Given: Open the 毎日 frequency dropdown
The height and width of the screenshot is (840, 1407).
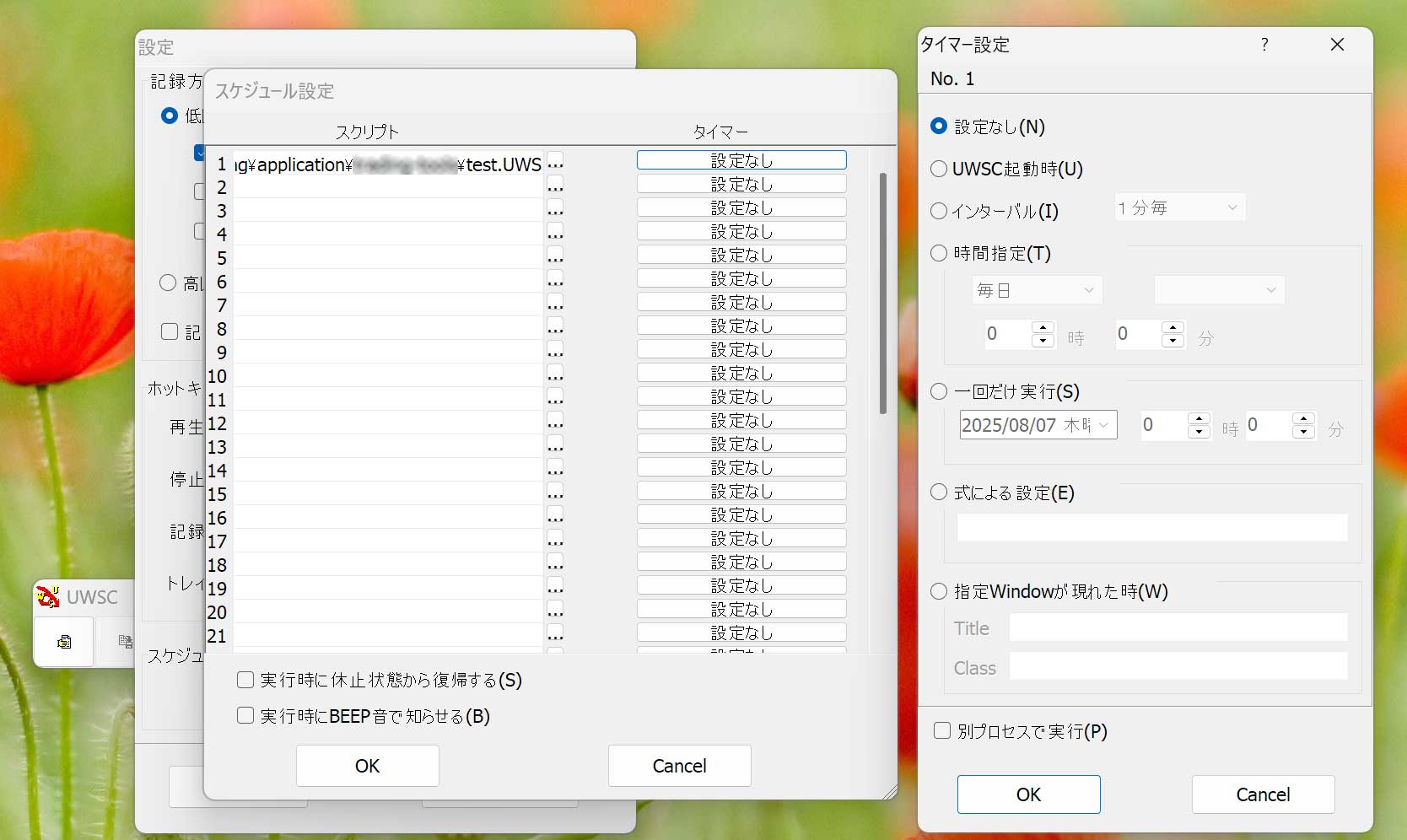Looking at the screenshot, I should tap(1037, 290).
